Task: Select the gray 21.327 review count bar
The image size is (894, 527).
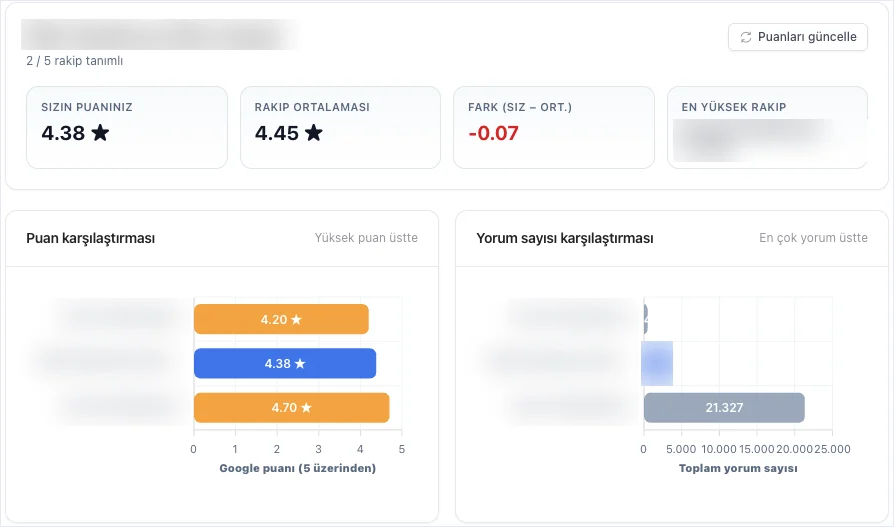Action: (x=724, y=408)
